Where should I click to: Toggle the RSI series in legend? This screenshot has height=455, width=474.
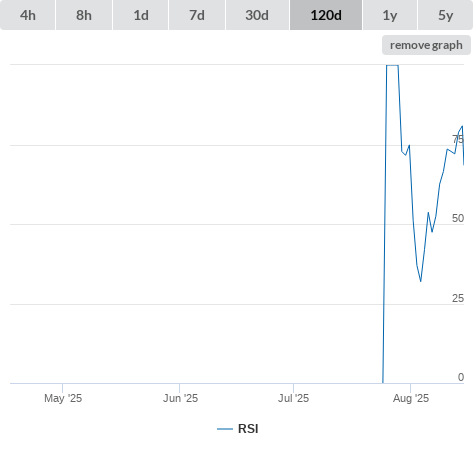[248, 429]
